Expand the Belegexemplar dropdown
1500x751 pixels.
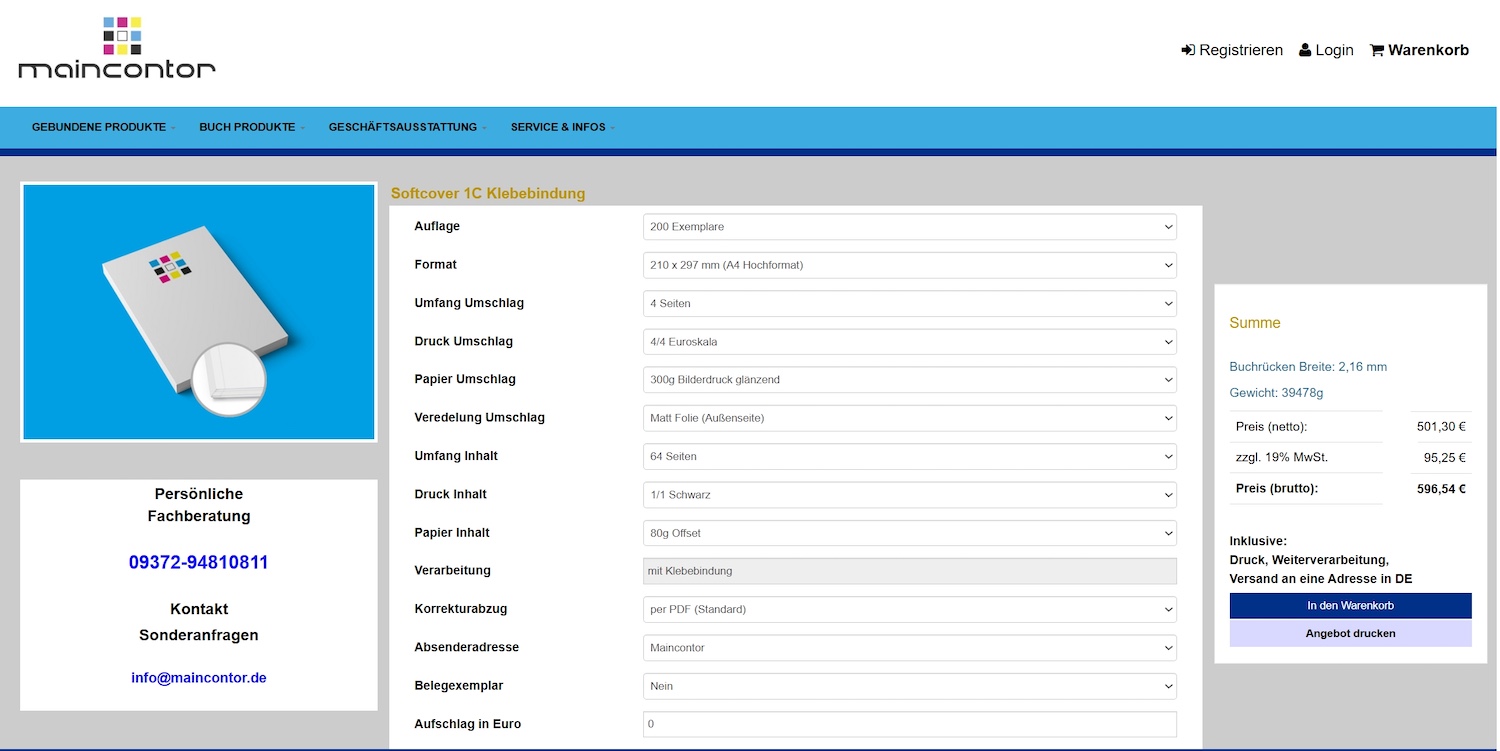tap(910, 686)
